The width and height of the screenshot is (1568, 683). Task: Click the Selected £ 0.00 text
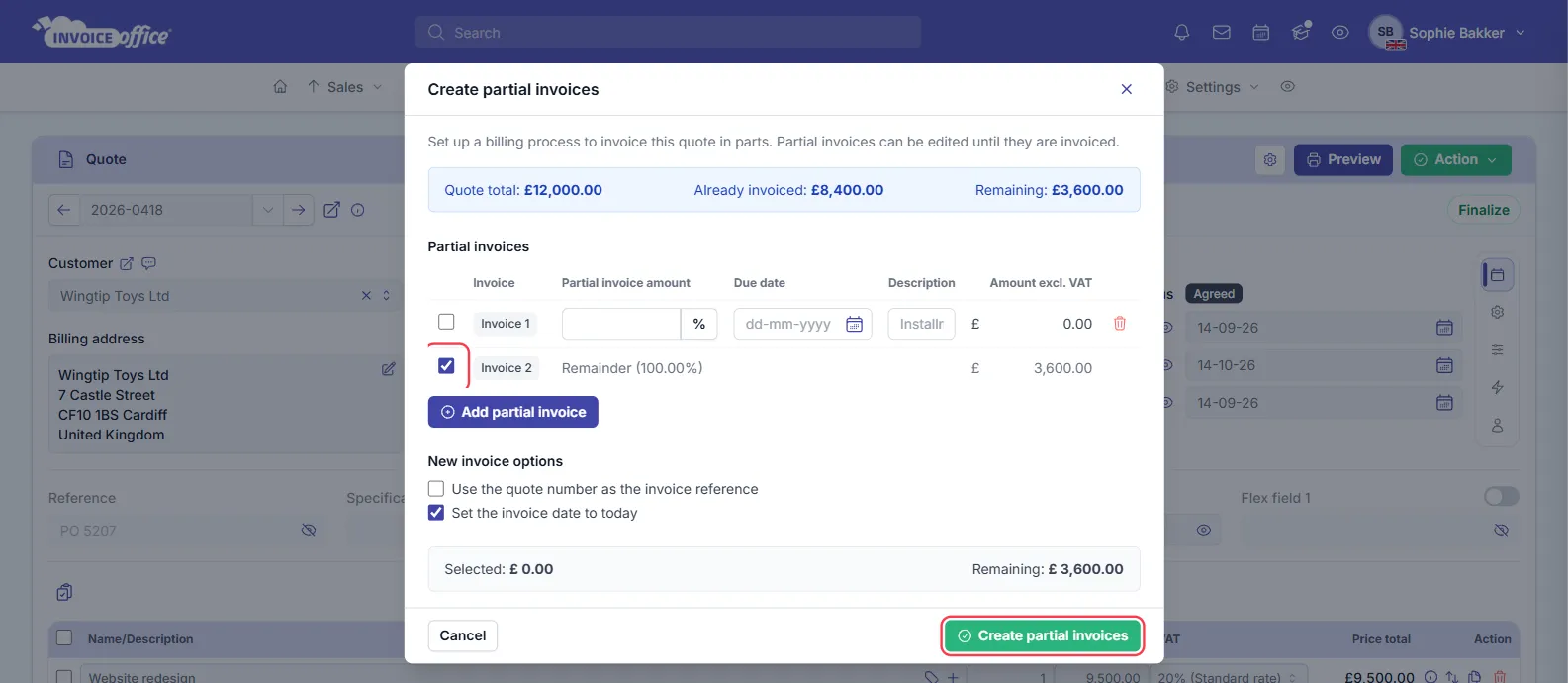499,569
